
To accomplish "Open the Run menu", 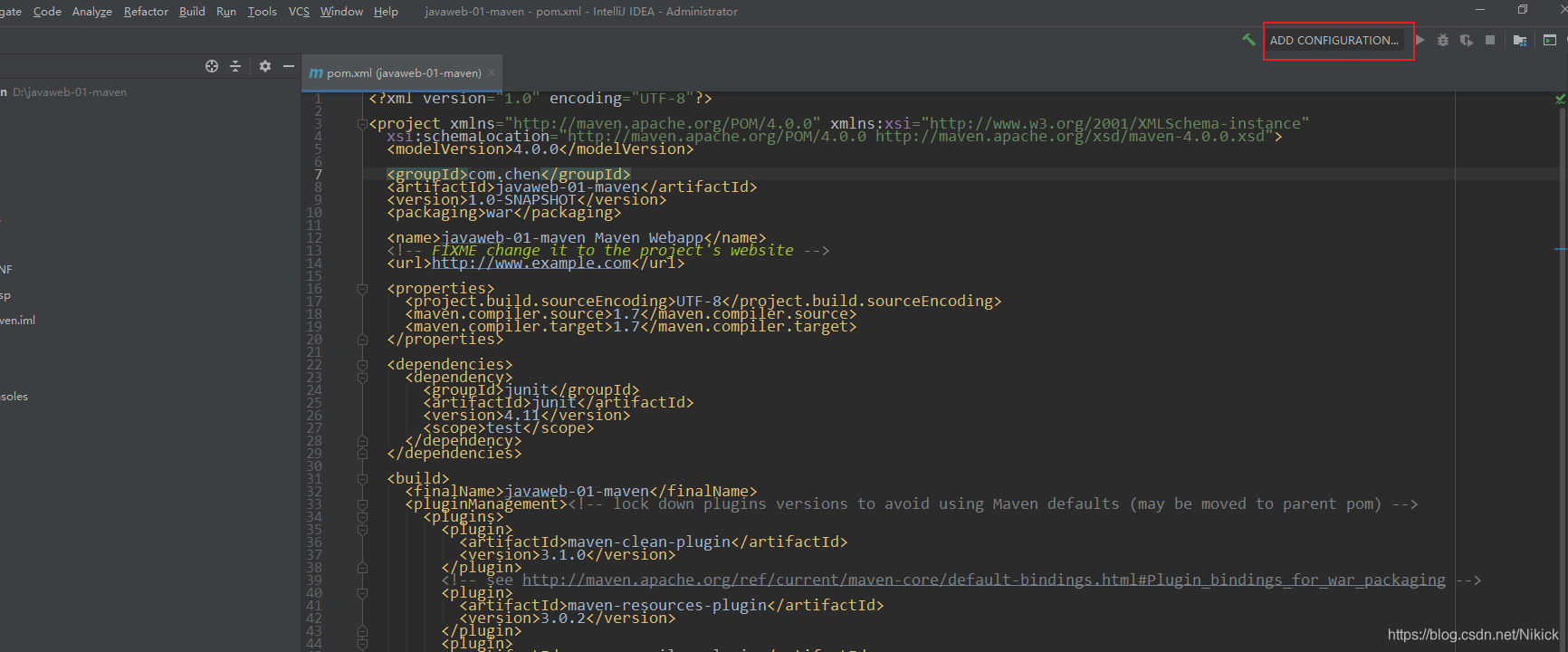I will pyautogui.click(x=226, y=11).
